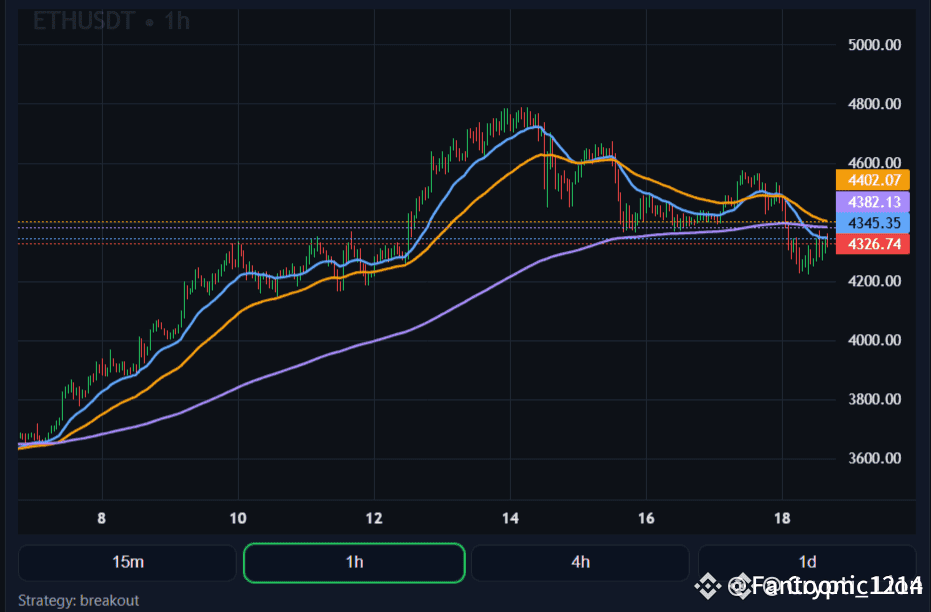Click the 5000.00 price axis label
Viewport: 931px width, 612px height.
point(873,45)
